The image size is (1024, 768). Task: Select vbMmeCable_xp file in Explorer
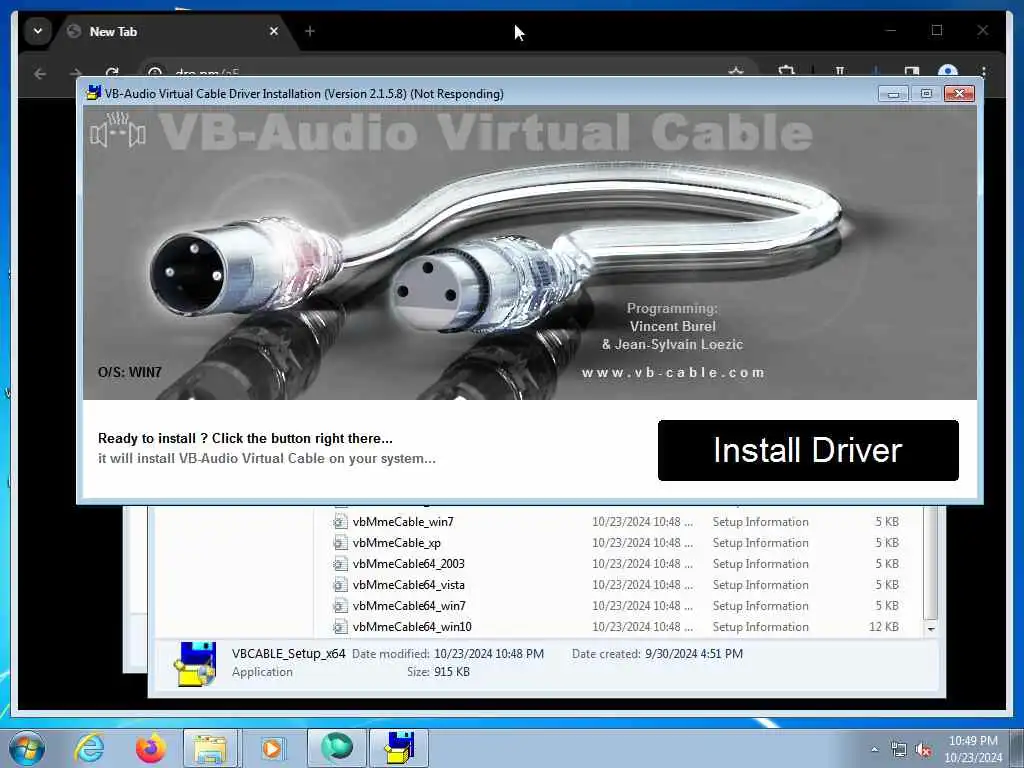396,543
